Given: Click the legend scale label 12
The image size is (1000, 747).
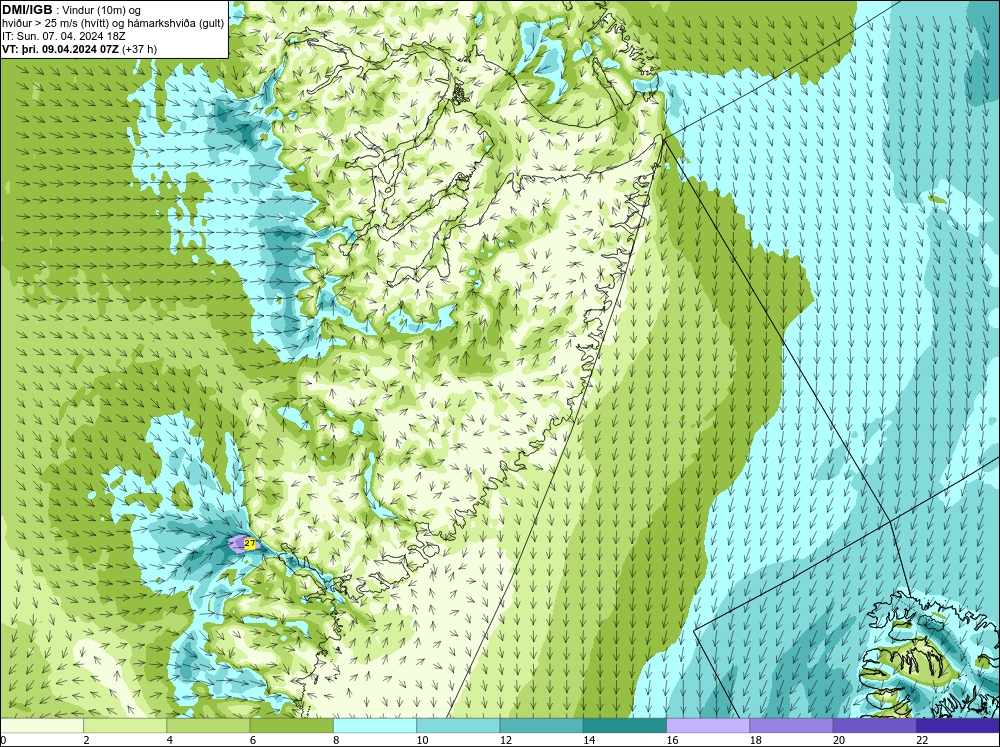Looking at the screenshot, I should click(x=504, y=740).
